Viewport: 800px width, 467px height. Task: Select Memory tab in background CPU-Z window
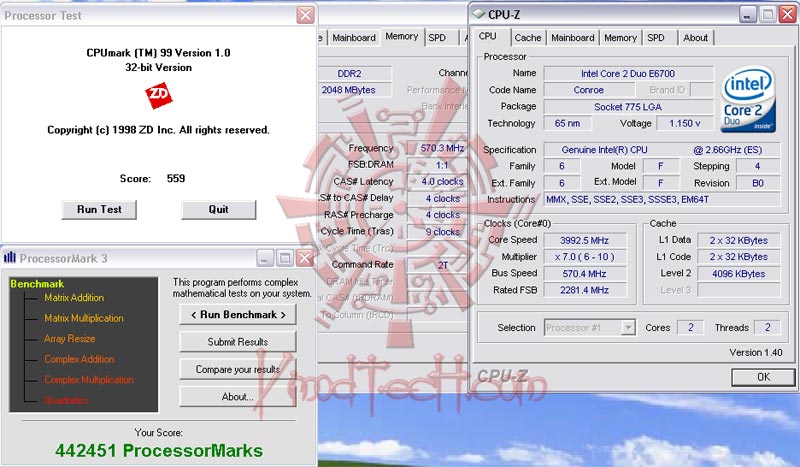[x=402, y=36]
